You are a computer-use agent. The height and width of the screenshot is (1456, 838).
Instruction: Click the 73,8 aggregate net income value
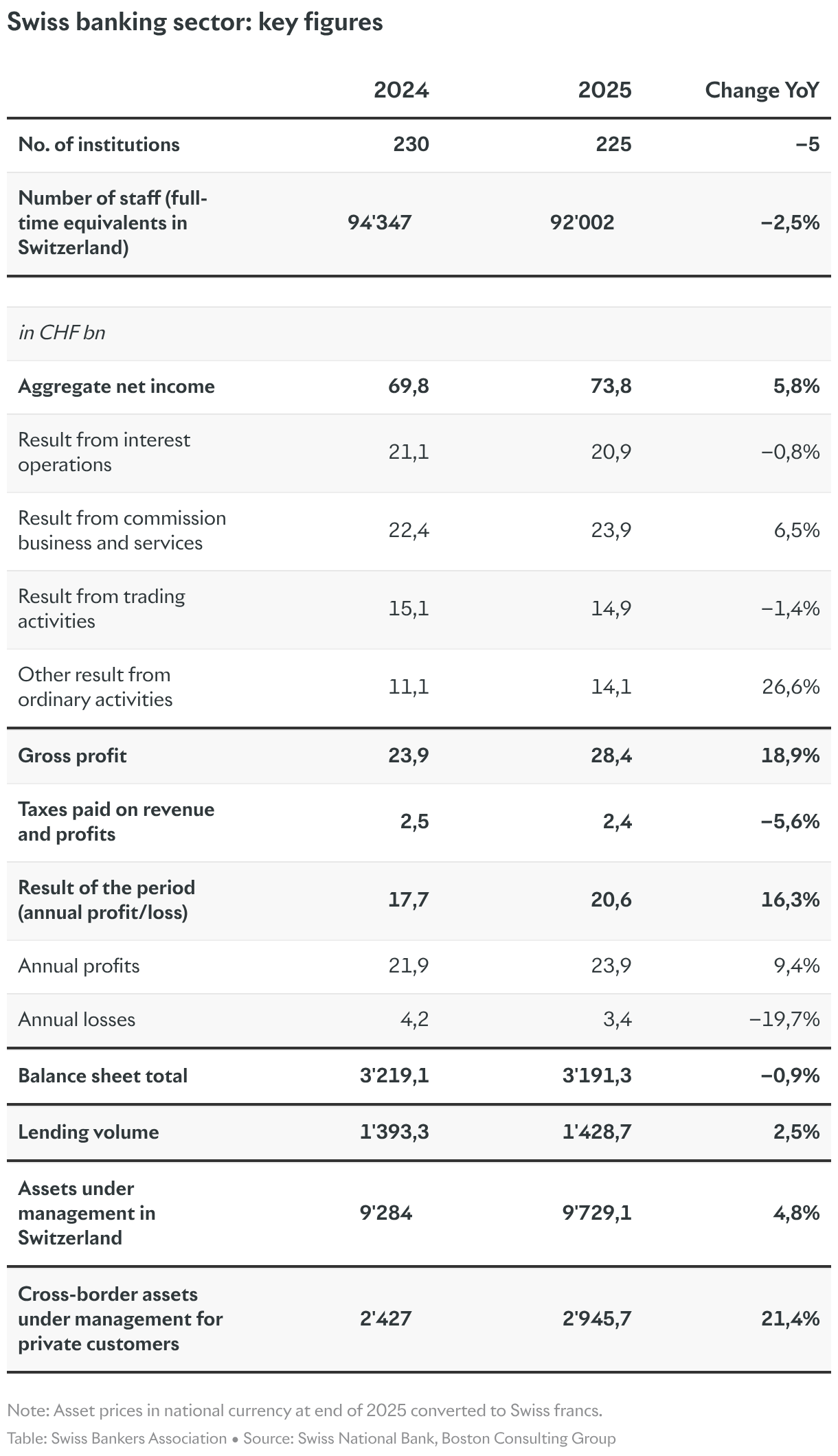pyautogui.click(x=611, y=386)
